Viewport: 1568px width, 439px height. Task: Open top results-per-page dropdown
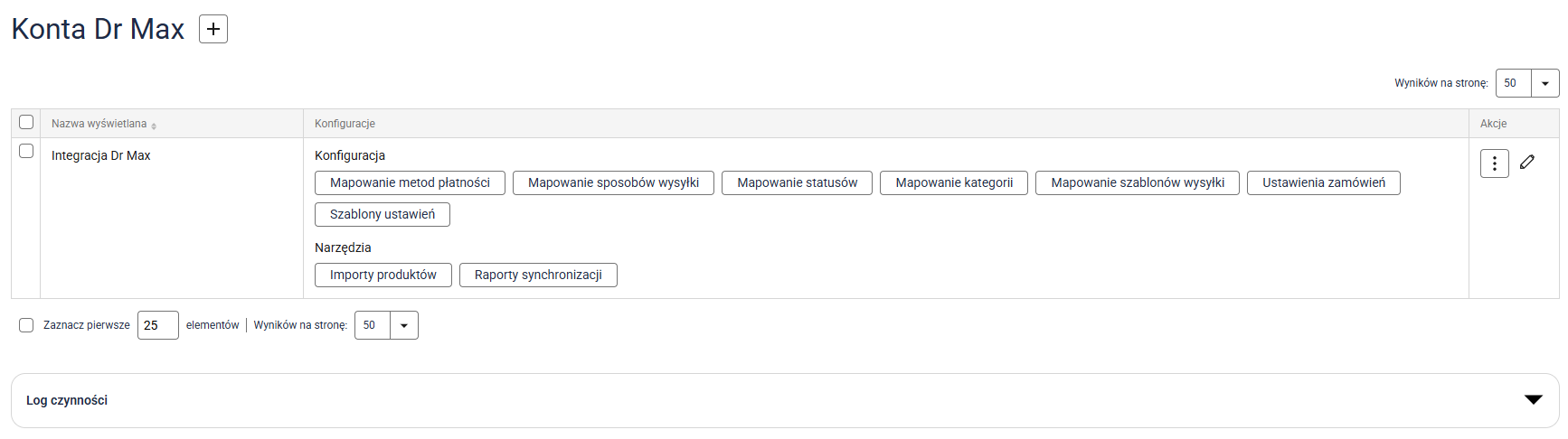[1544, 83]
